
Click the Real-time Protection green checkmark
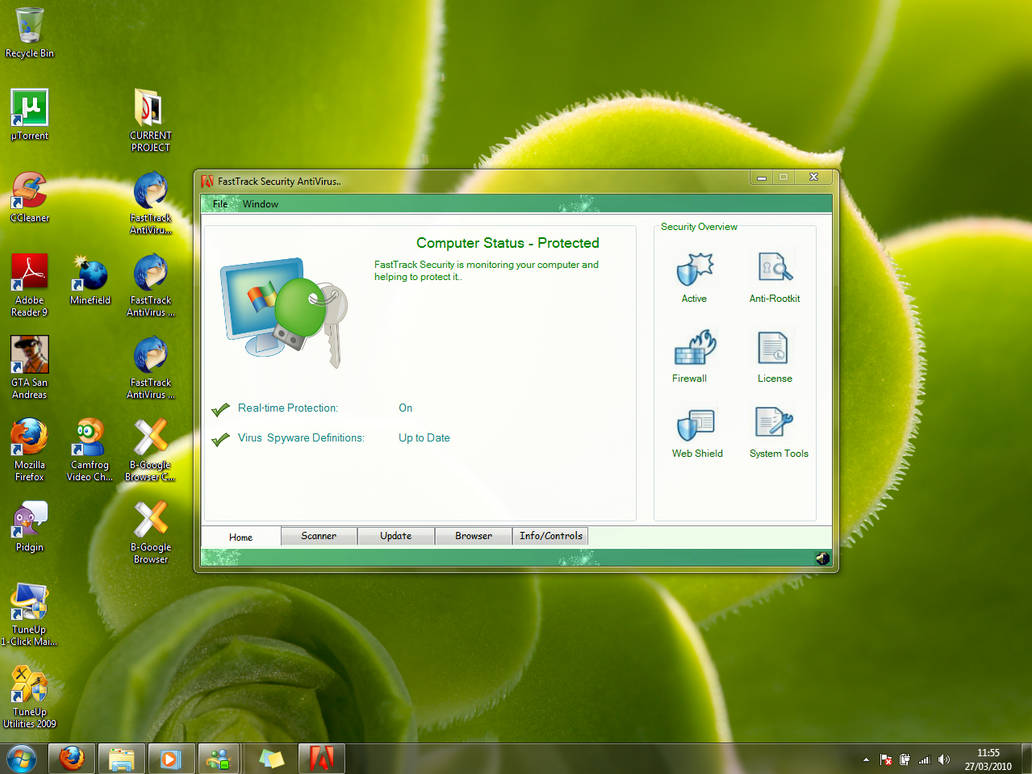click(x=221, y=409)
